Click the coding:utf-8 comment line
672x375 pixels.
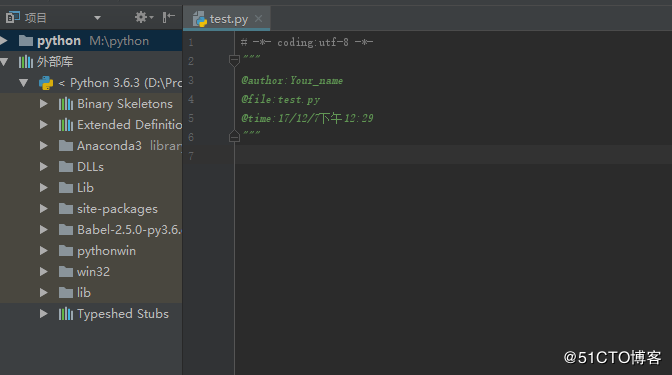tap(307, 42)
